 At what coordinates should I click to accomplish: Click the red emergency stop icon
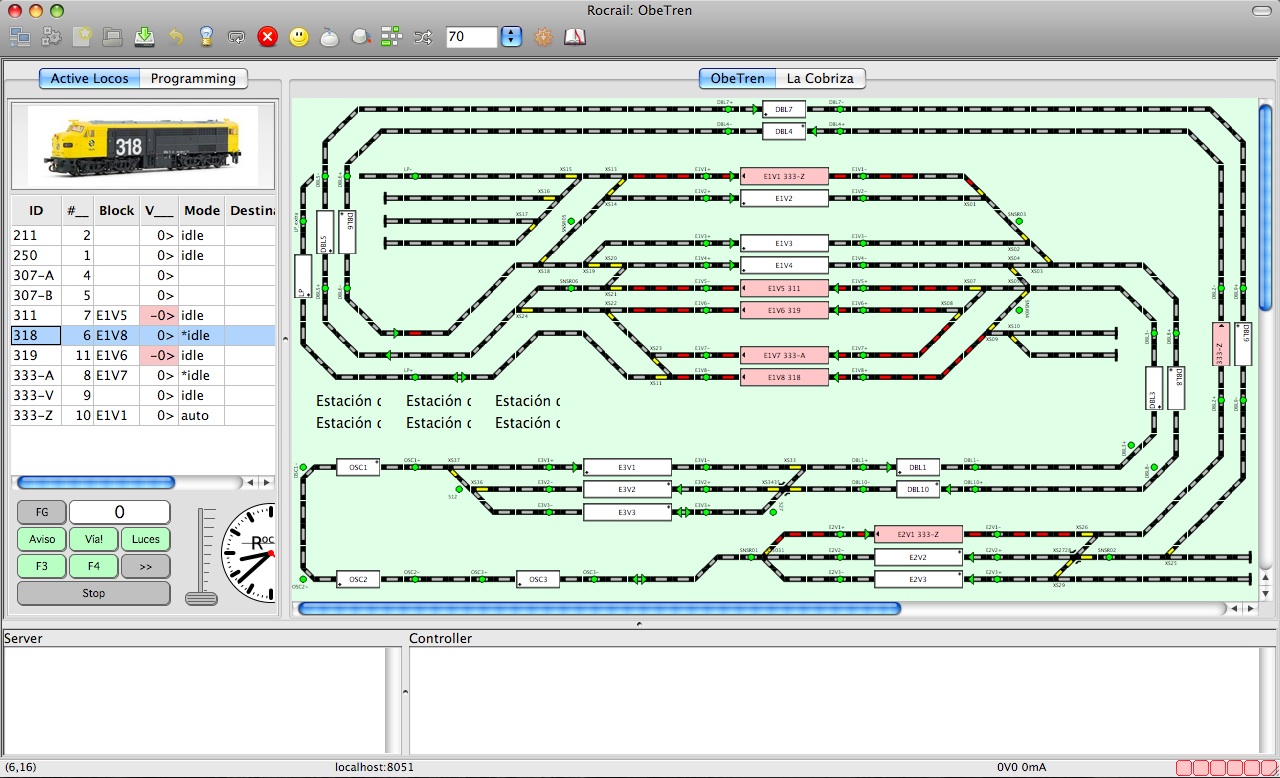[267, 37]
